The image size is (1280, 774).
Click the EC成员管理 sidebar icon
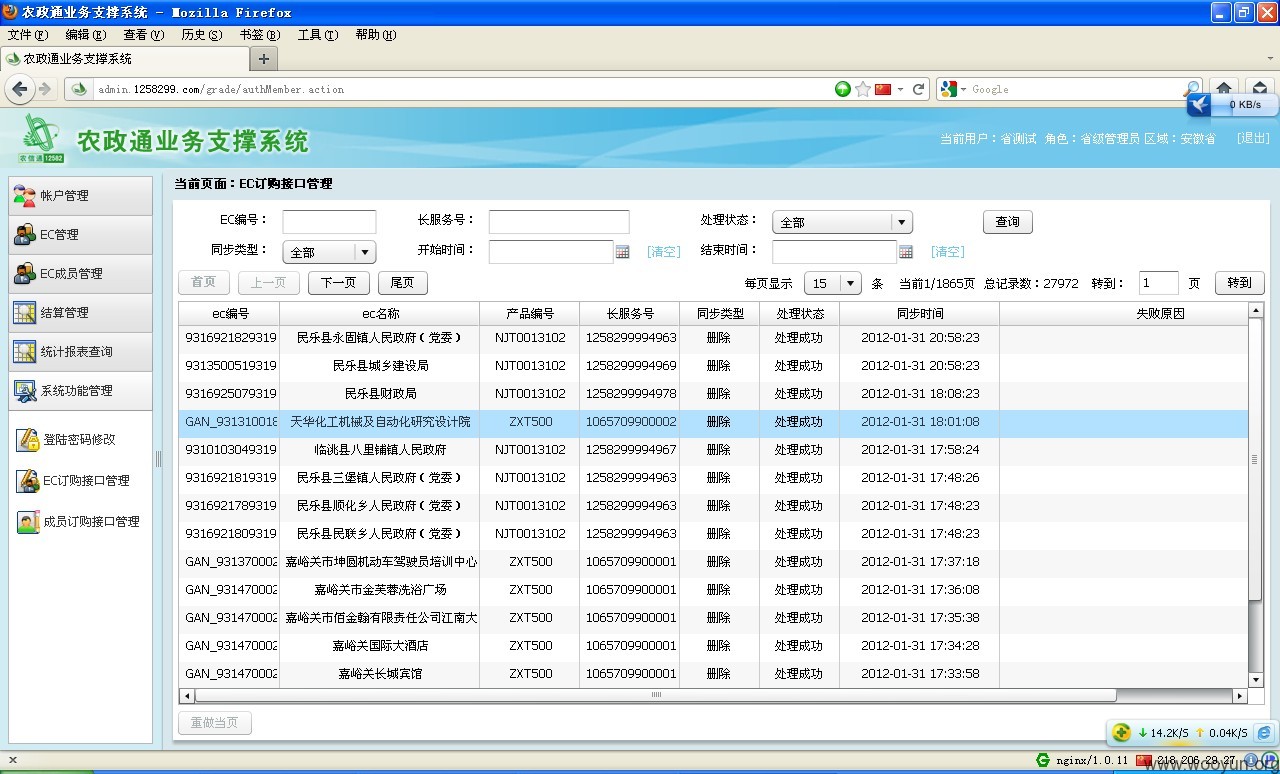(25, 274)
